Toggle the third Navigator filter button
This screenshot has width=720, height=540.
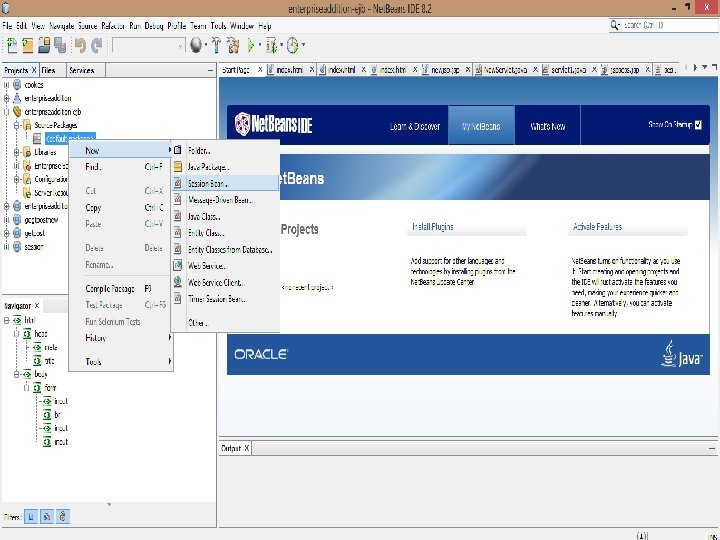point(62,517)
